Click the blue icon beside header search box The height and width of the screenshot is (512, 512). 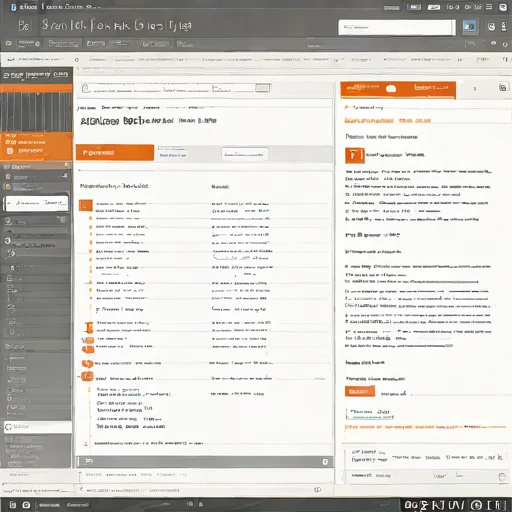tap(469, 27)
